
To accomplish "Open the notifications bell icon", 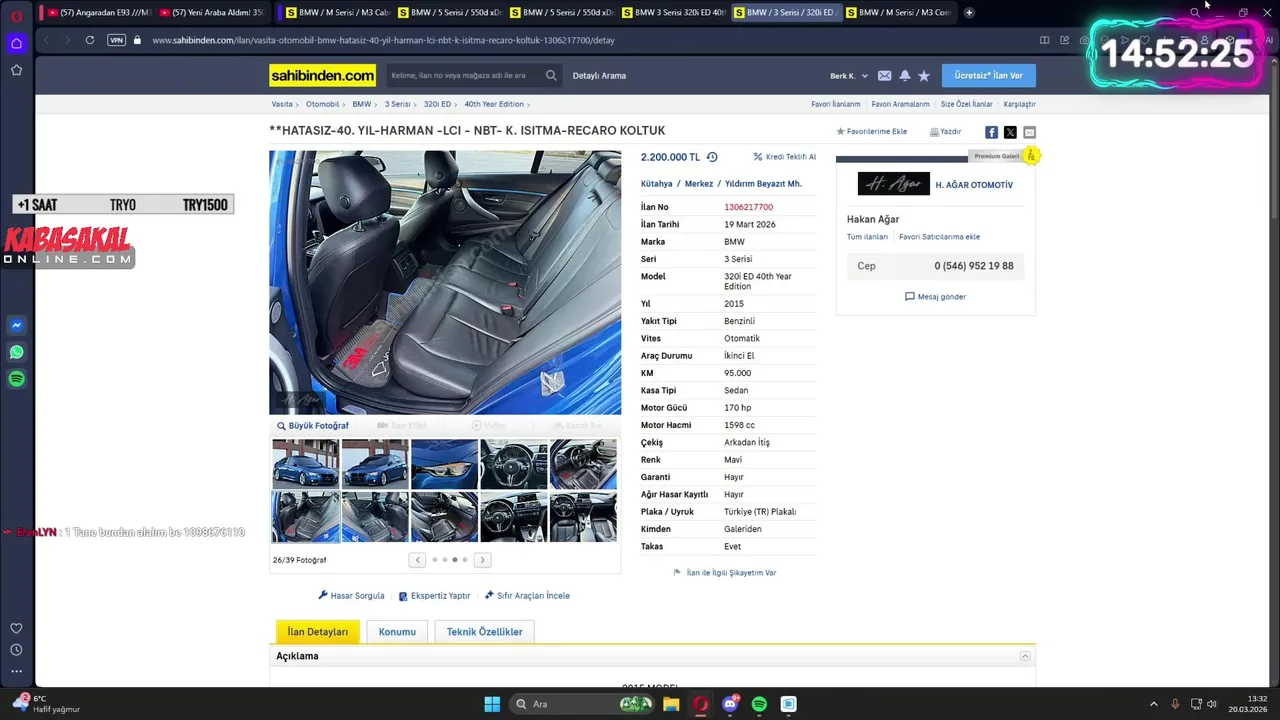I will 904,76.
